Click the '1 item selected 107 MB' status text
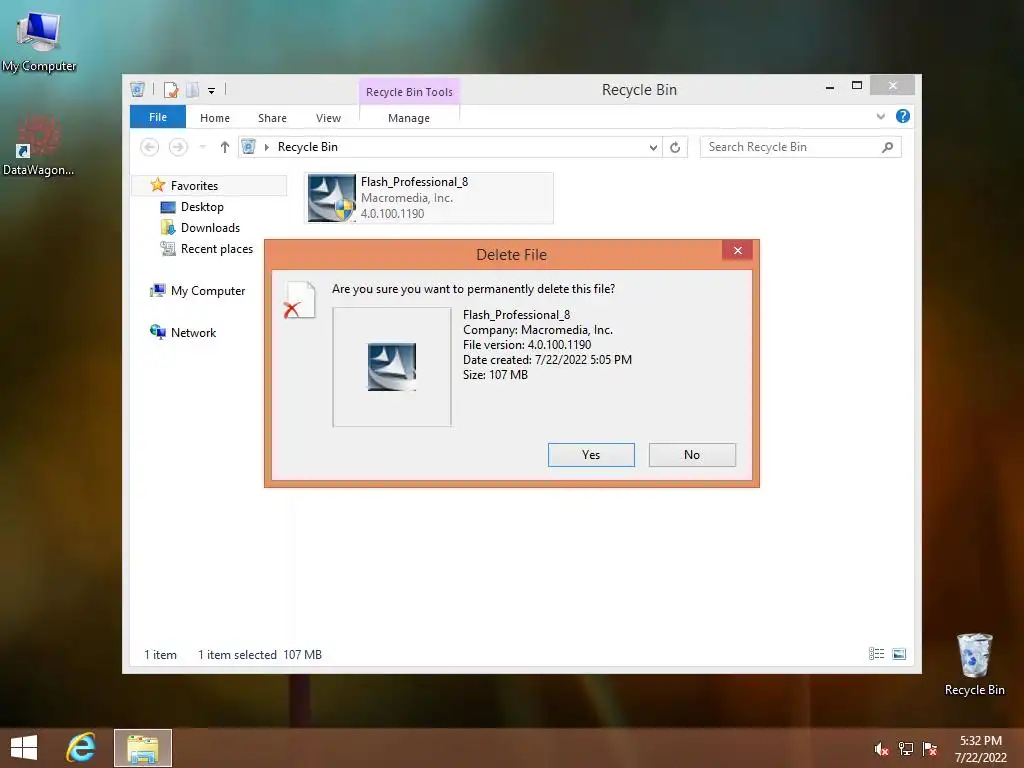The height and width of the screenshot is (768, 1024). pos(260,654)
